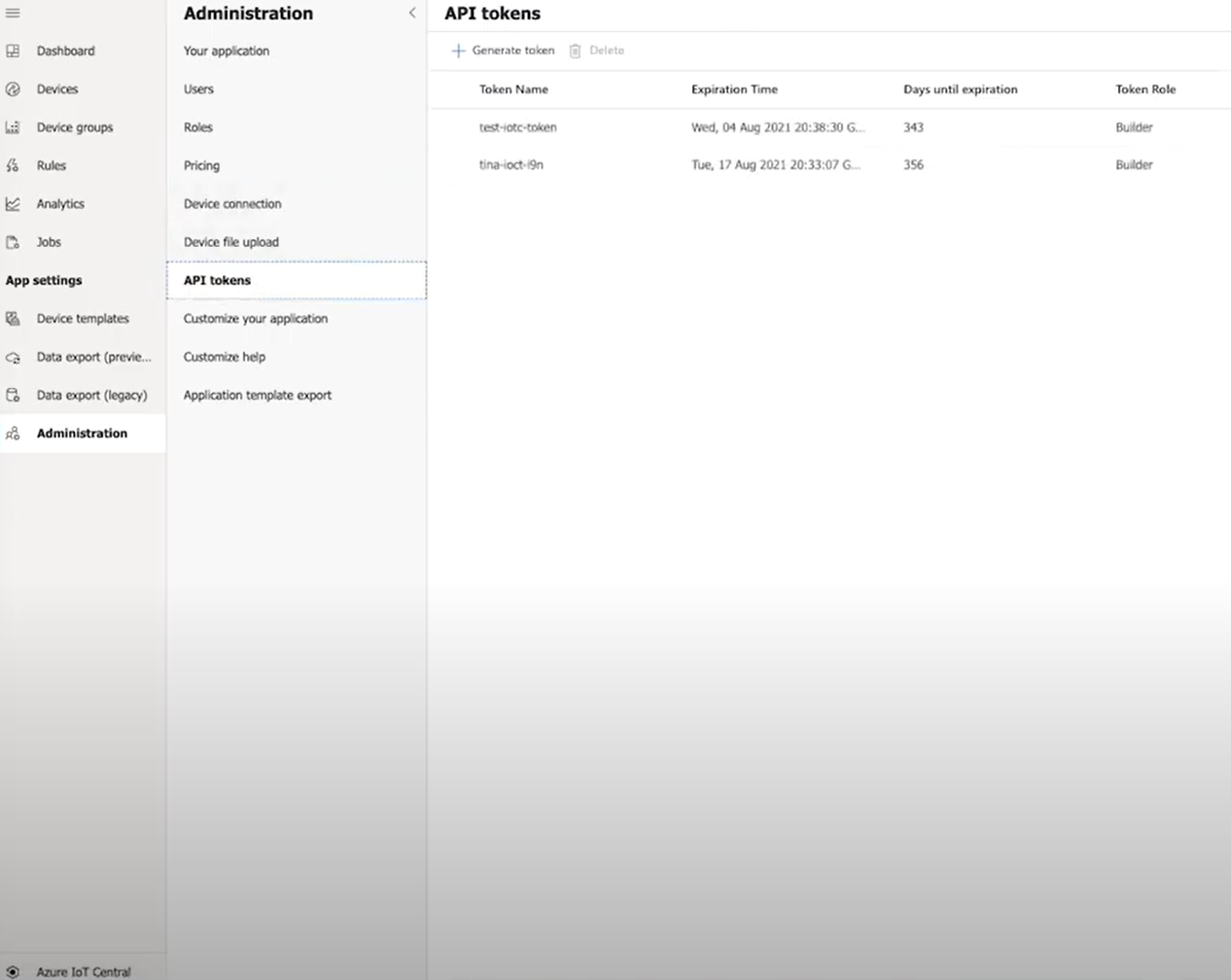Open Dashboard via its sidebar icon
Viewport: 1231px width, 980px height.
pos(13,51)
